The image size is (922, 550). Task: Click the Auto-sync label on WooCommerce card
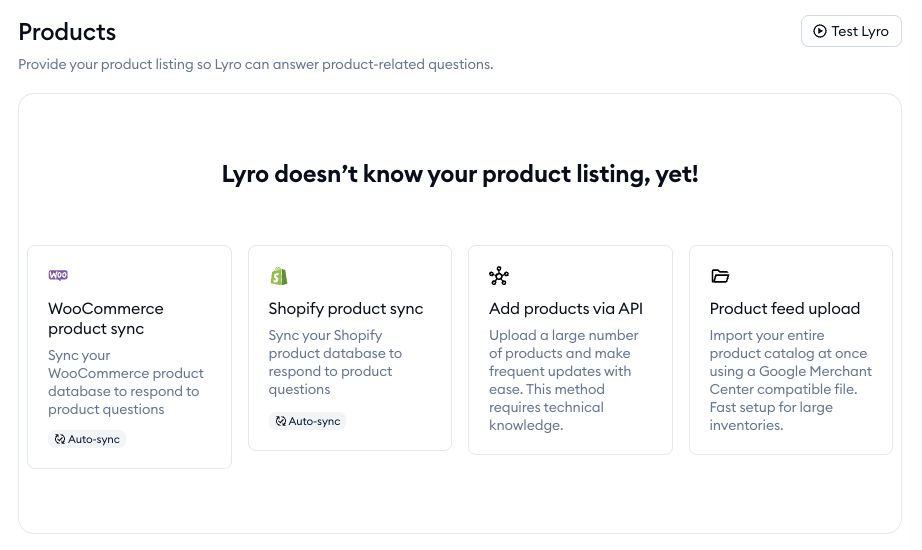[x=94, y=439]
